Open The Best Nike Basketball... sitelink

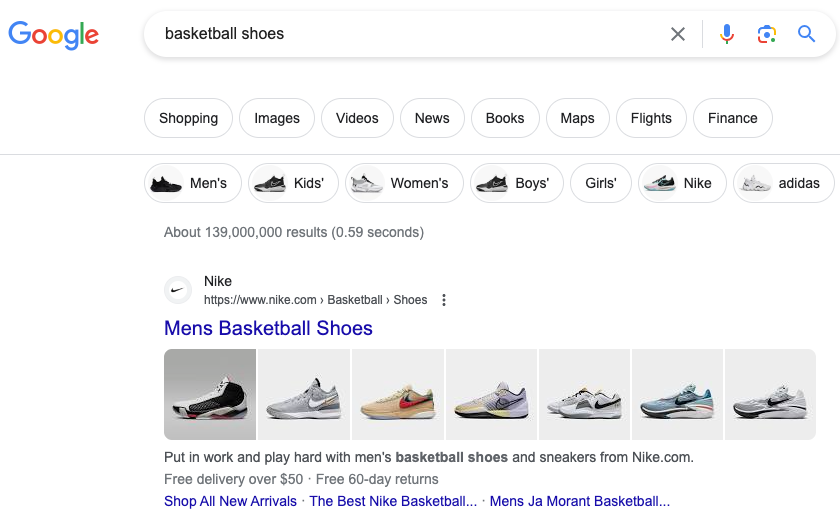point(393,501)
